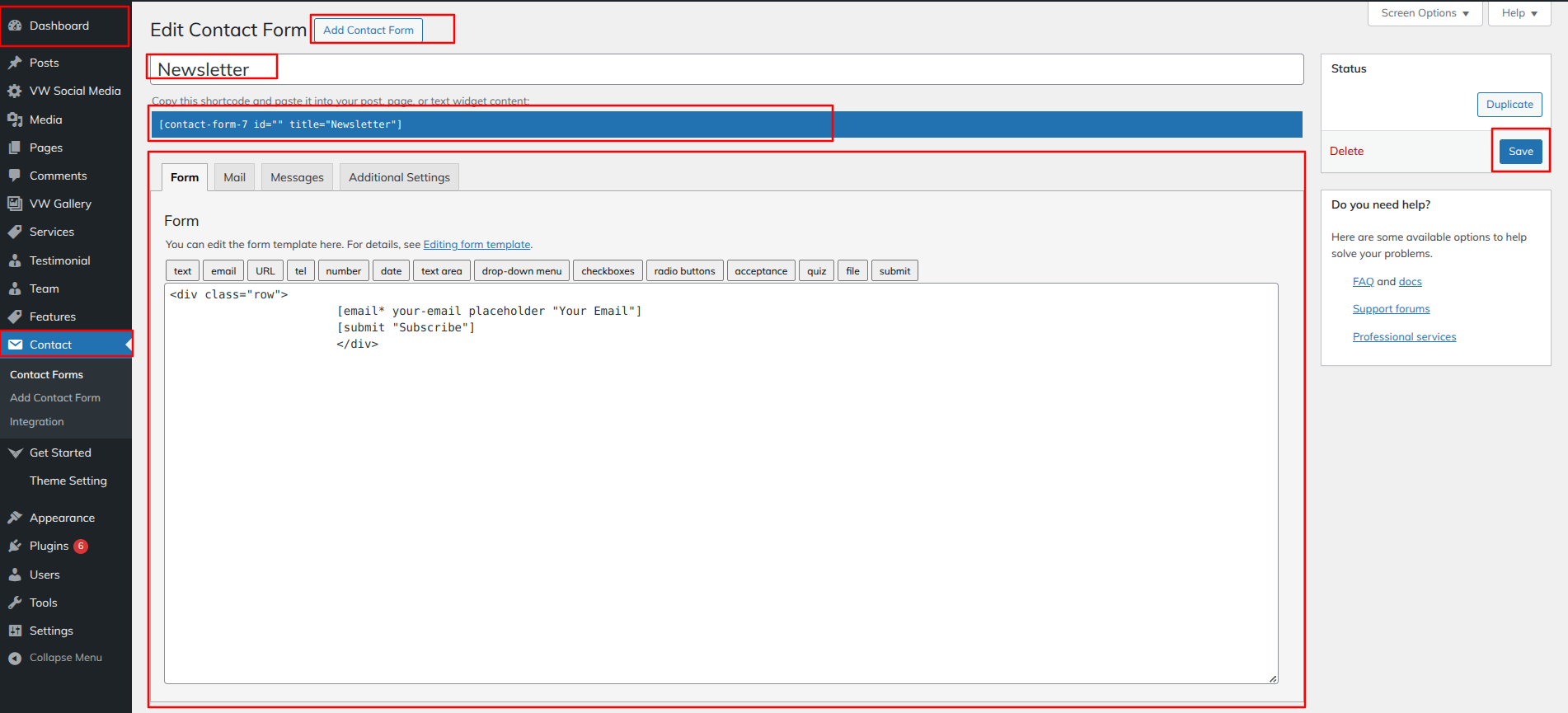The image size is (1568, 713).
Task: Insert a checkboxes form tag
Action: pos(608,271)
